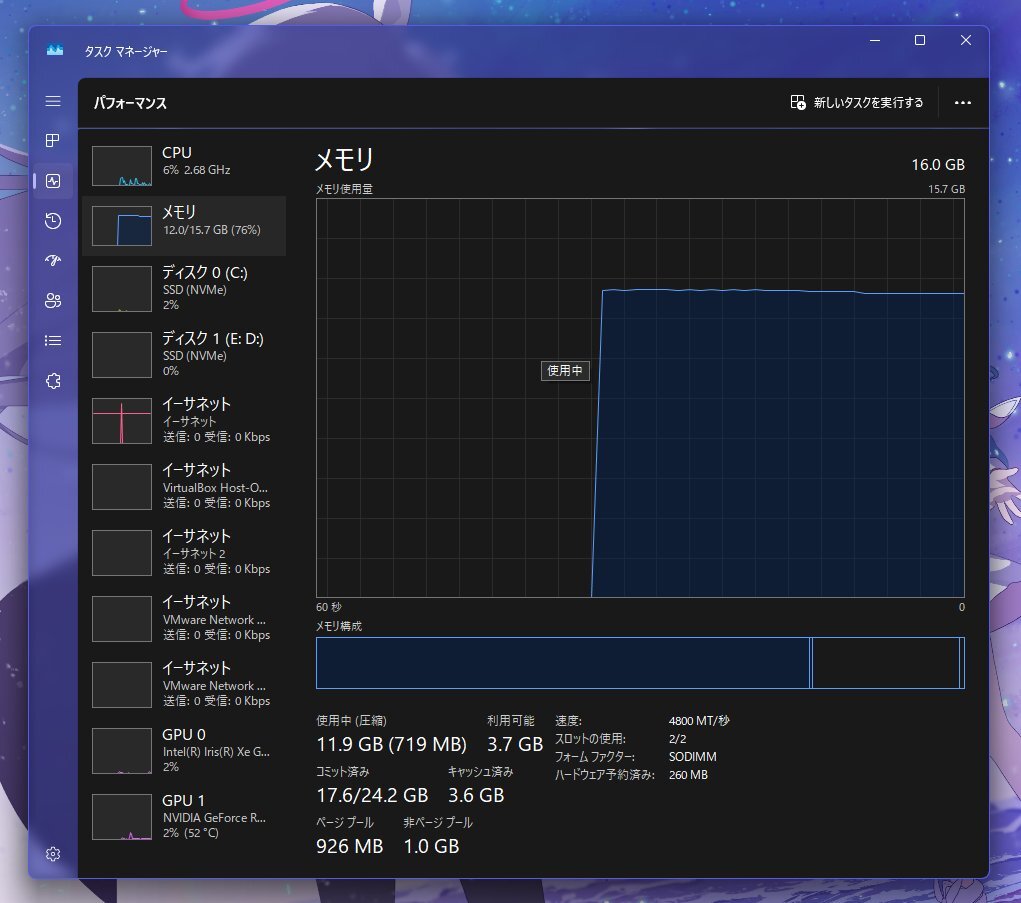Show ディスク 0 (C:) performance

tap(184, 288)
